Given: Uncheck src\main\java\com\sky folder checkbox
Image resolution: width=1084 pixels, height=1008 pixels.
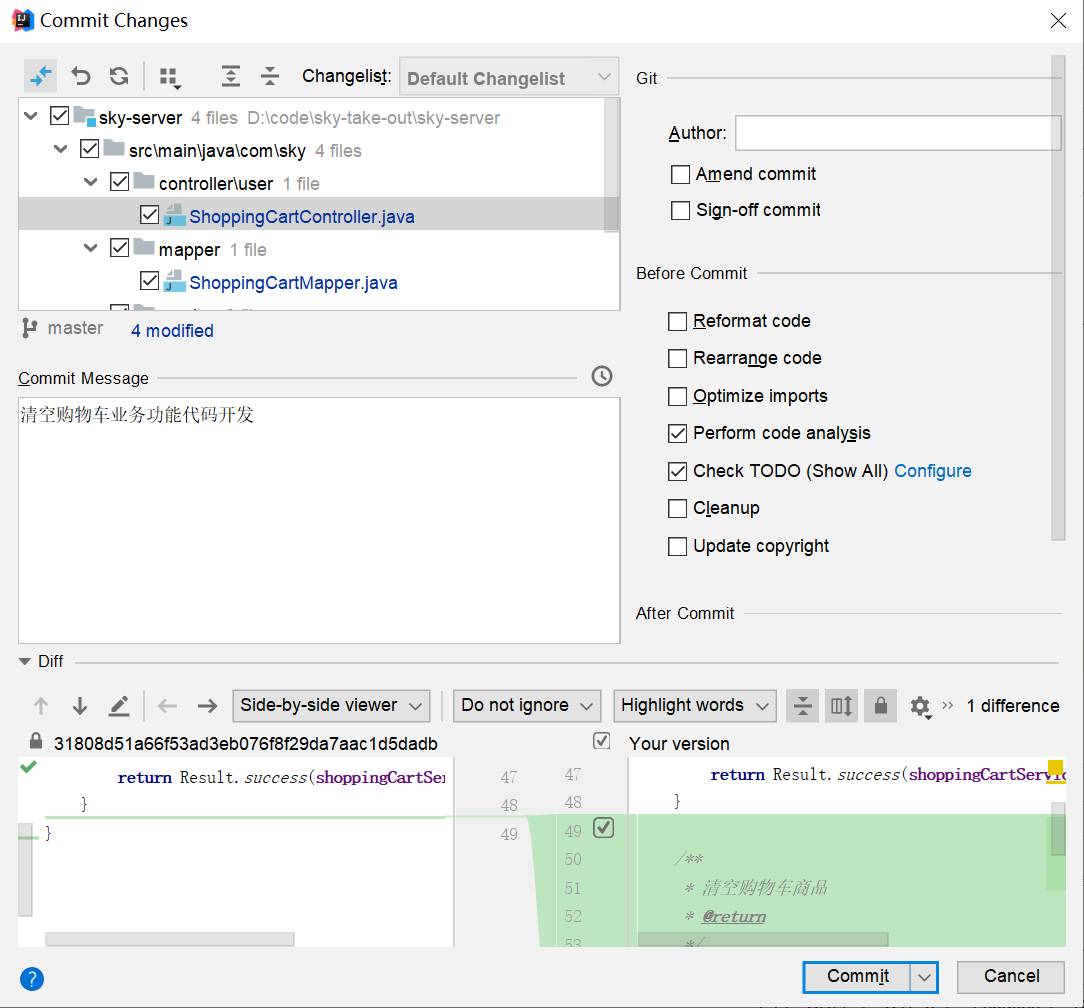Looking at the screenshot, I should click(89, 149).
